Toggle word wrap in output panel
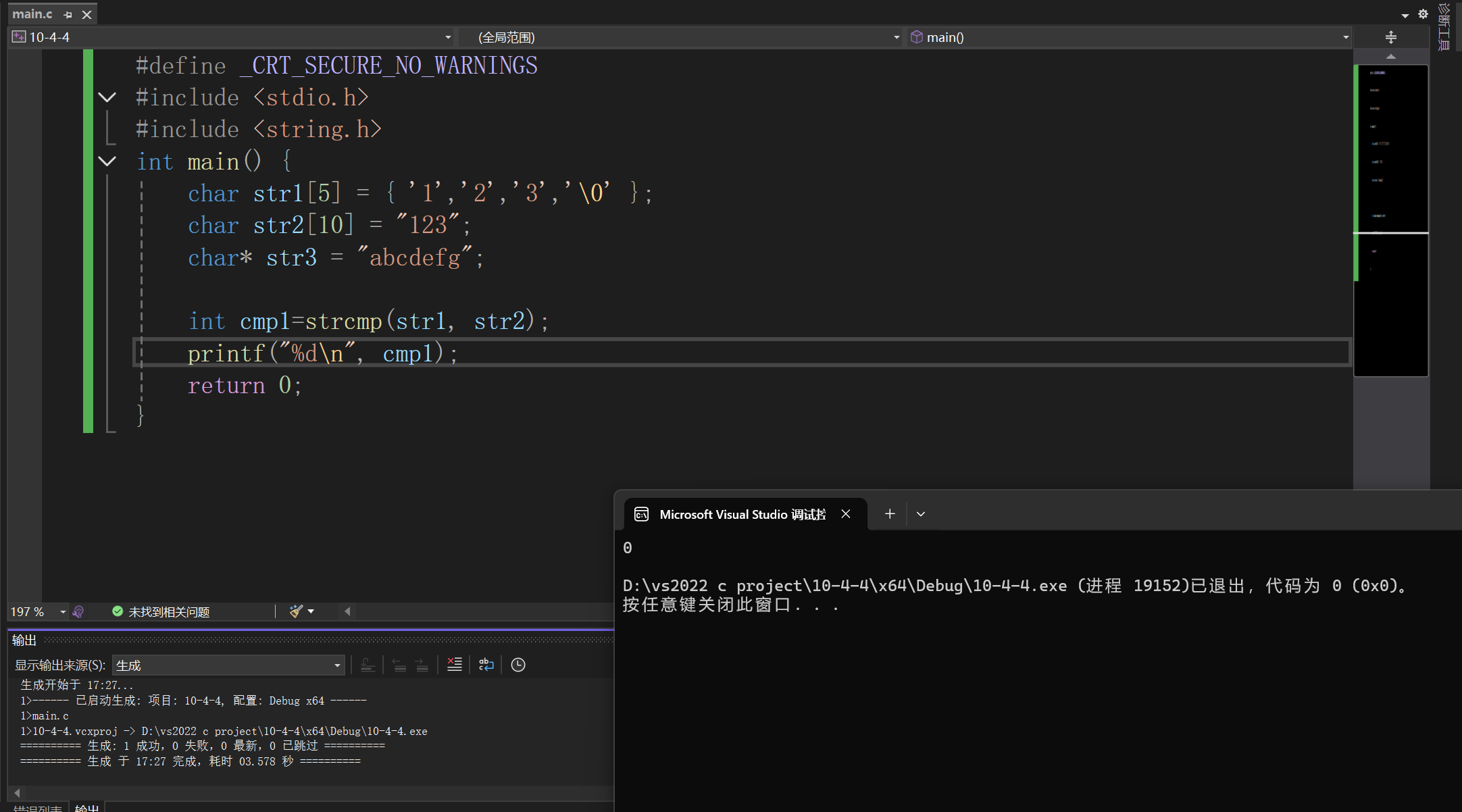The width and height of the screenshot is (1462, 812). coord(486,665)
